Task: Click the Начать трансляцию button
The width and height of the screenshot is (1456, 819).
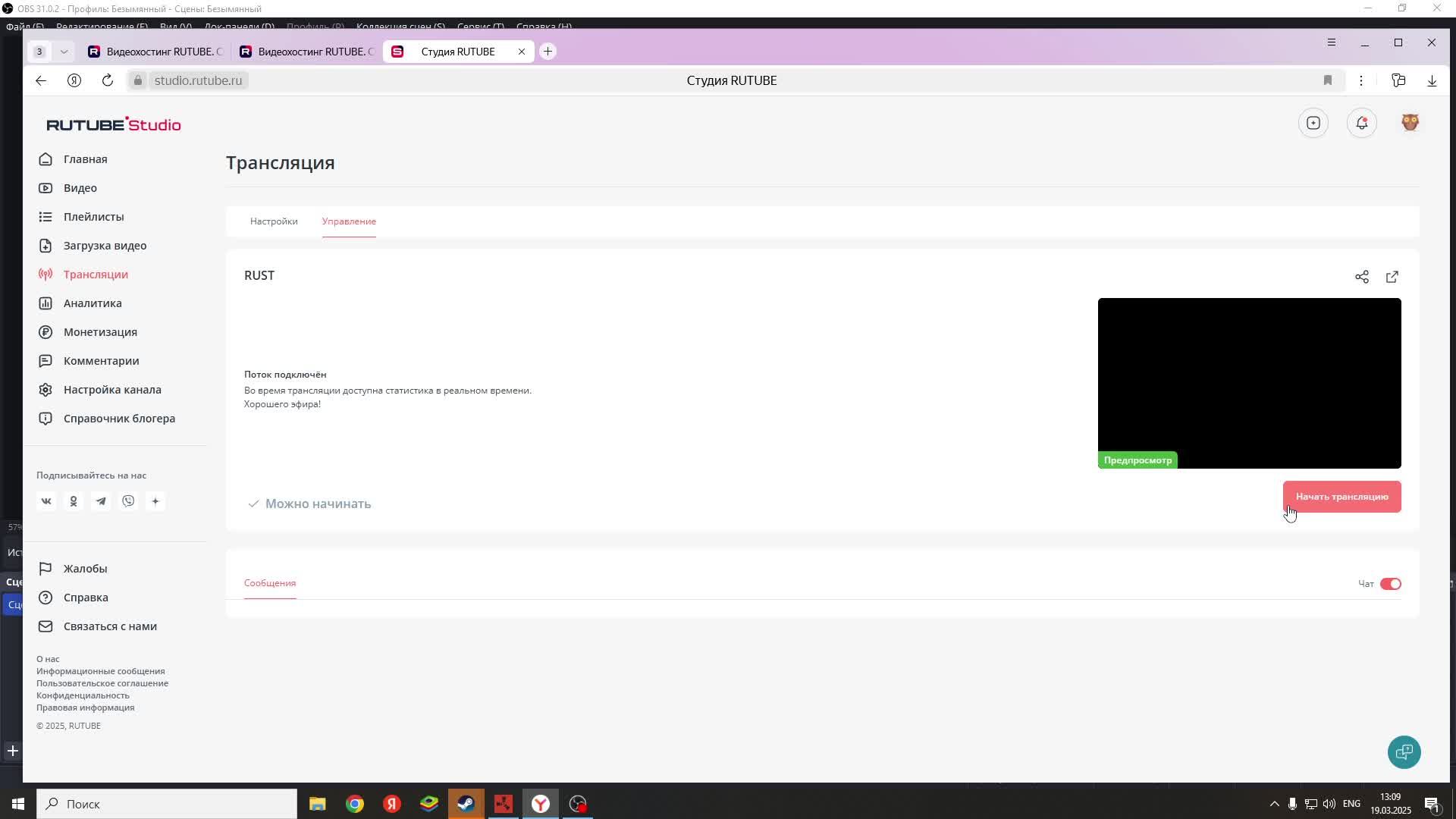Action: coord(1341,497)
